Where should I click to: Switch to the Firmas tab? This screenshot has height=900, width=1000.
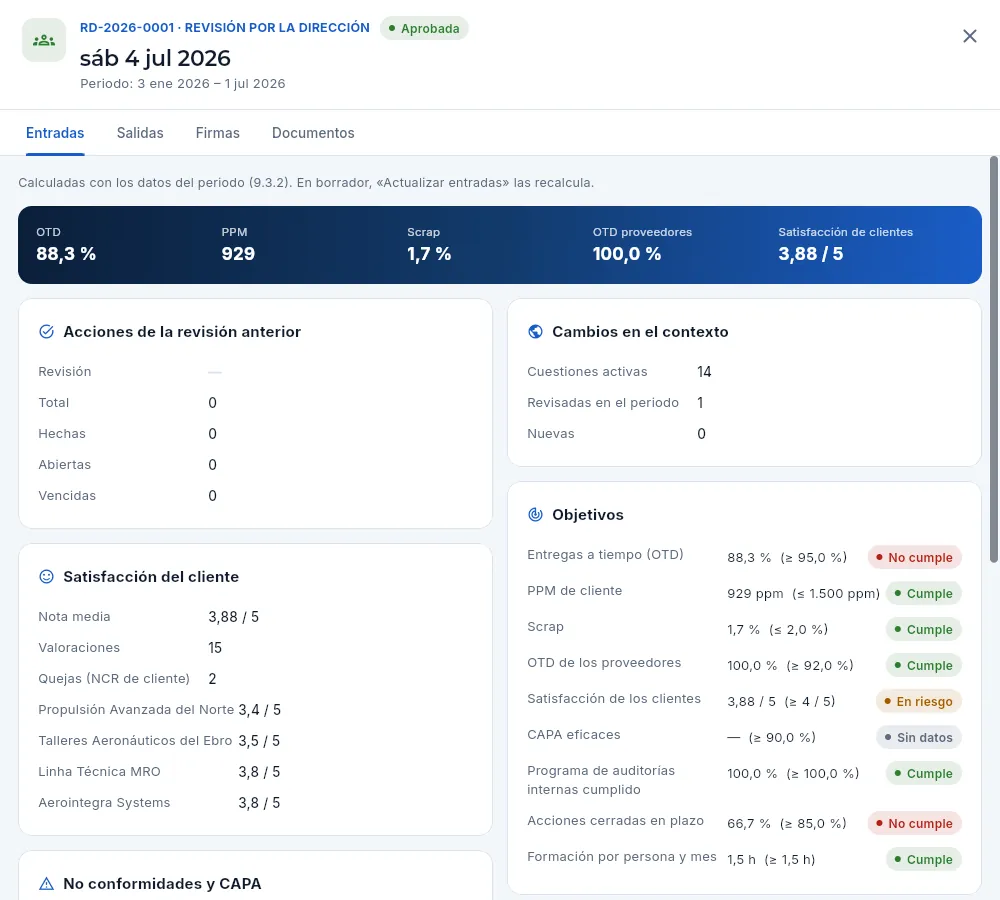pos(217,133)
